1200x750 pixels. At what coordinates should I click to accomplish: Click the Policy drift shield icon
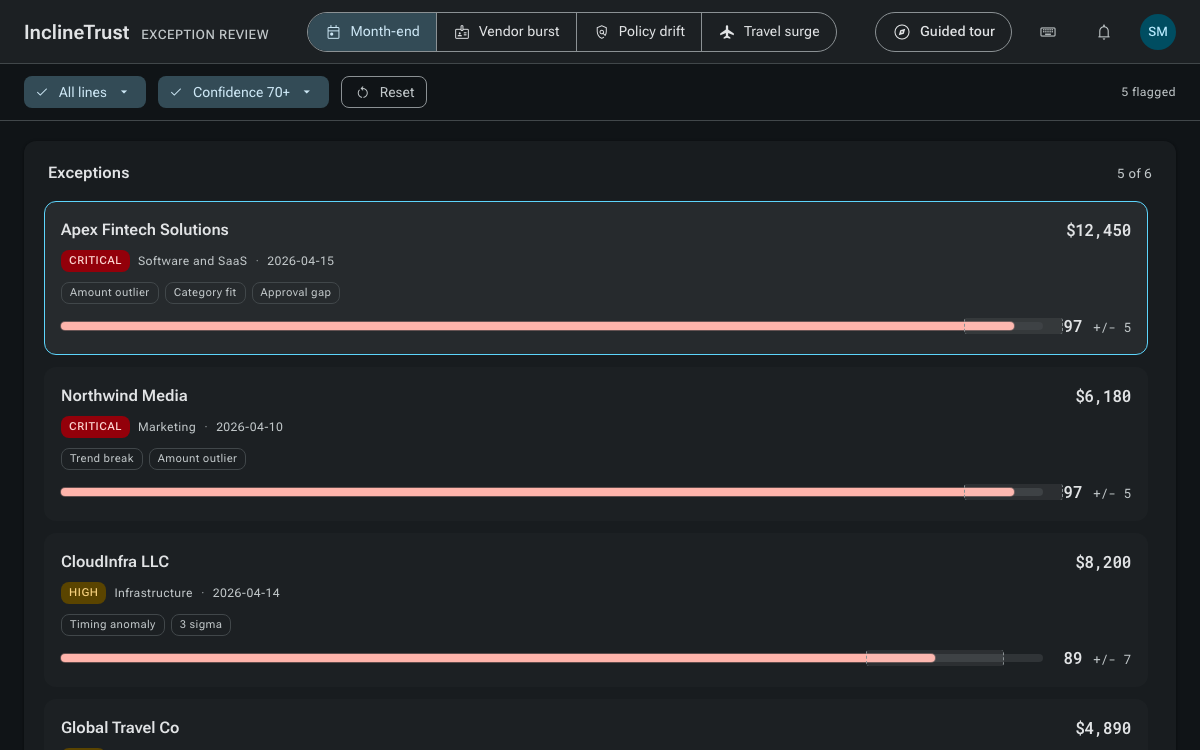click(602, 32)
